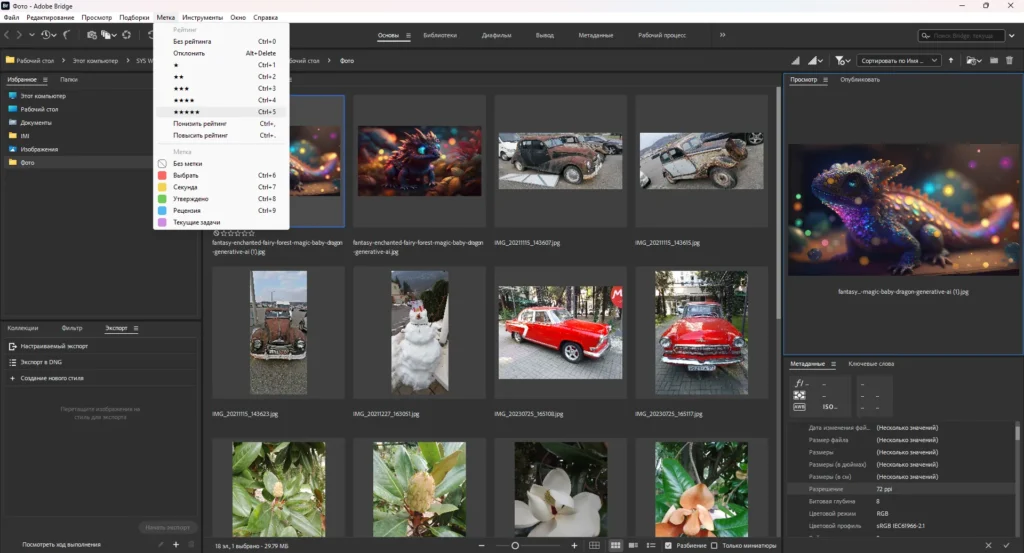Go back with the left arrow icon
The width and height of the screenshot is (1024, 553).
click(x=7, y=35)
